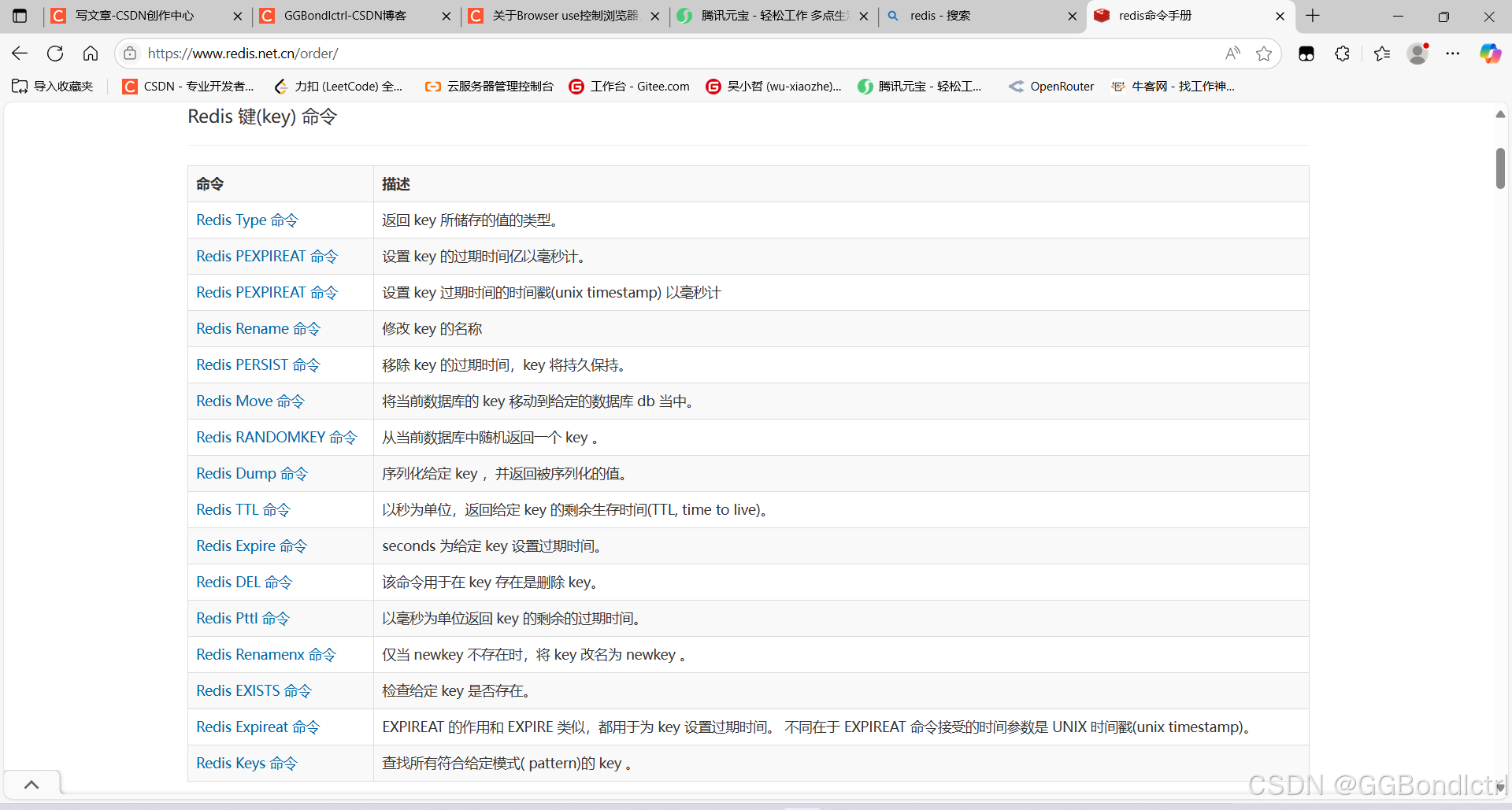Close the 腾讯元宝 tab
This screenshot has width=1512, height=810.
click(864, 16)
